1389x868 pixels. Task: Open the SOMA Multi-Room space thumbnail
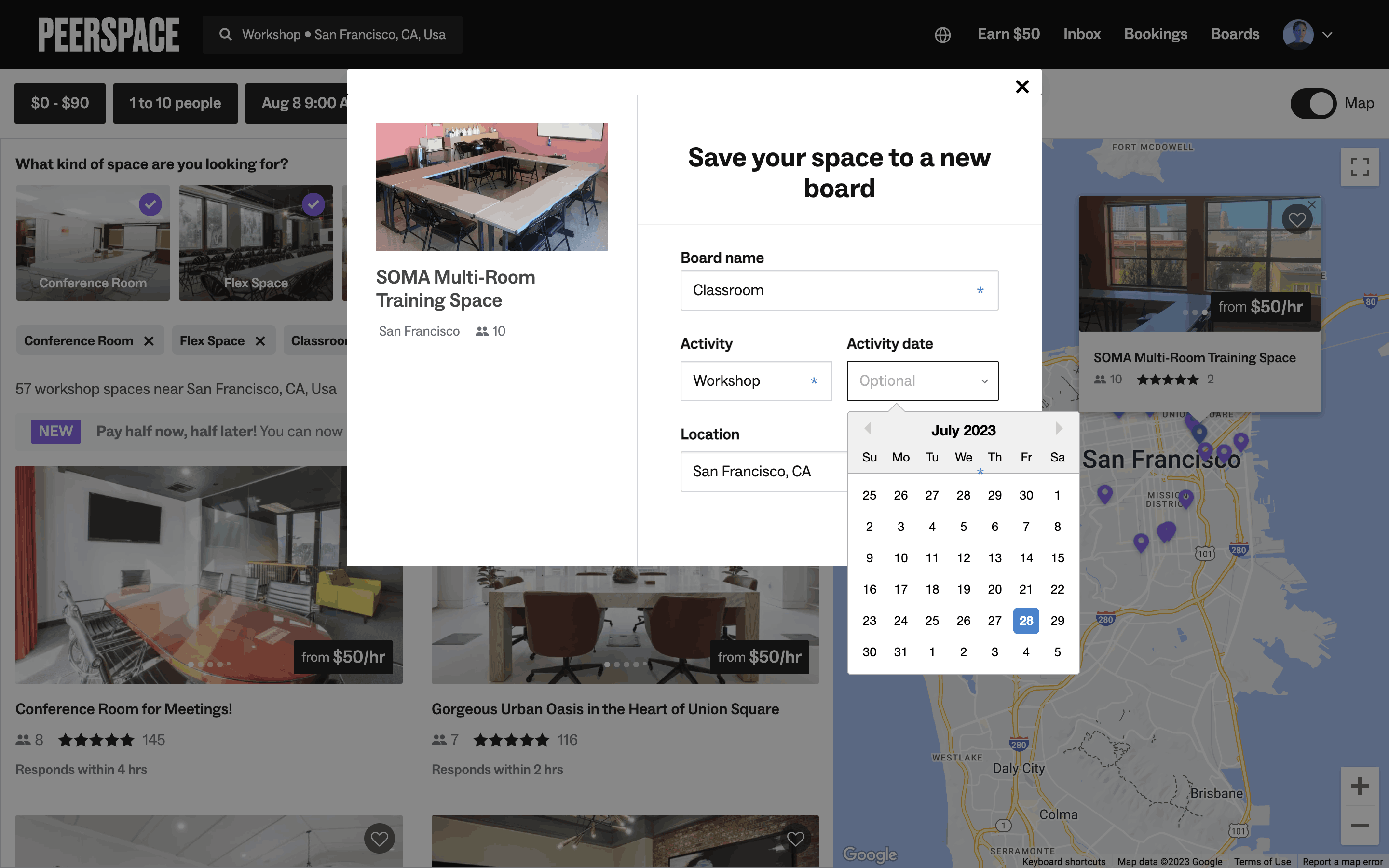[491, 187]
